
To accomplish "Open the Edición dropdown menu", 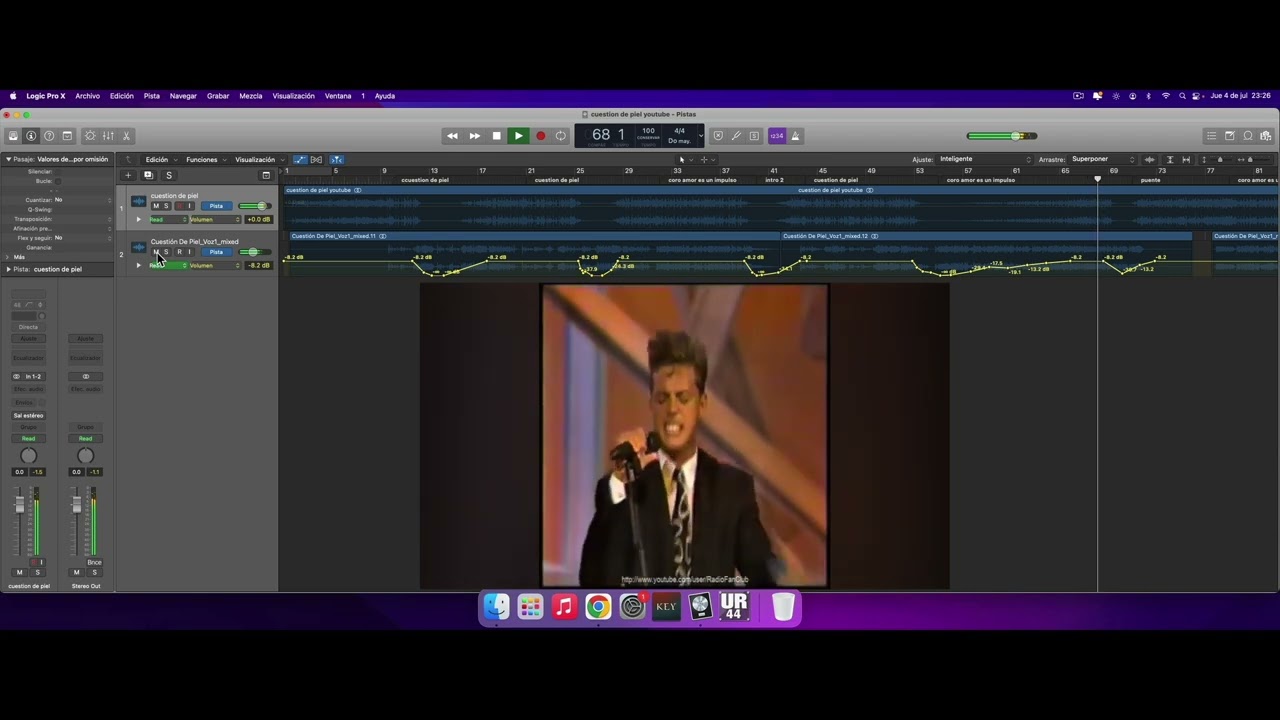I will pos(160,159).
